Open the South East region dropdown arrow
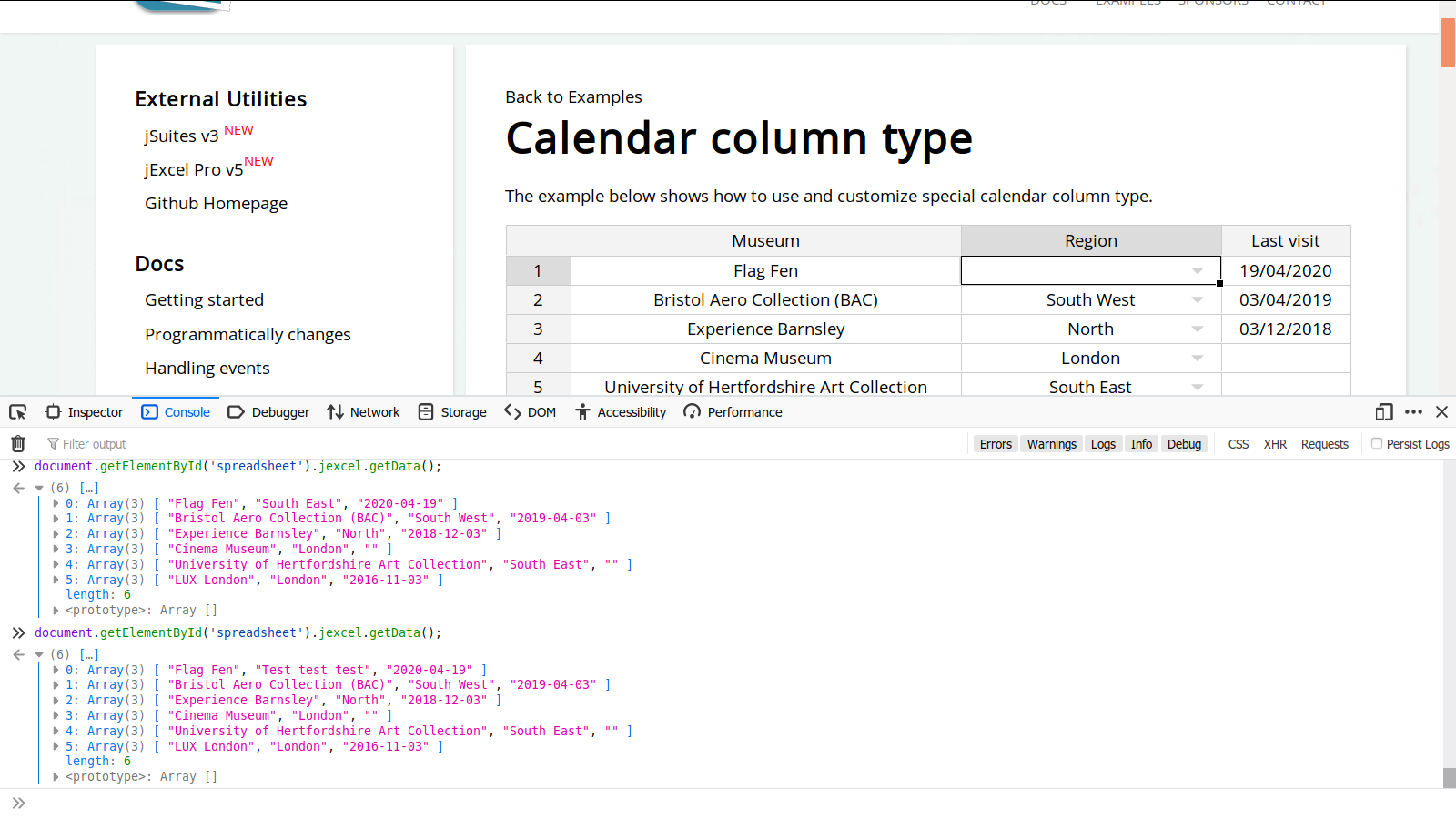This screenshot has width=1456, height=819. [x=1198, y=388]
